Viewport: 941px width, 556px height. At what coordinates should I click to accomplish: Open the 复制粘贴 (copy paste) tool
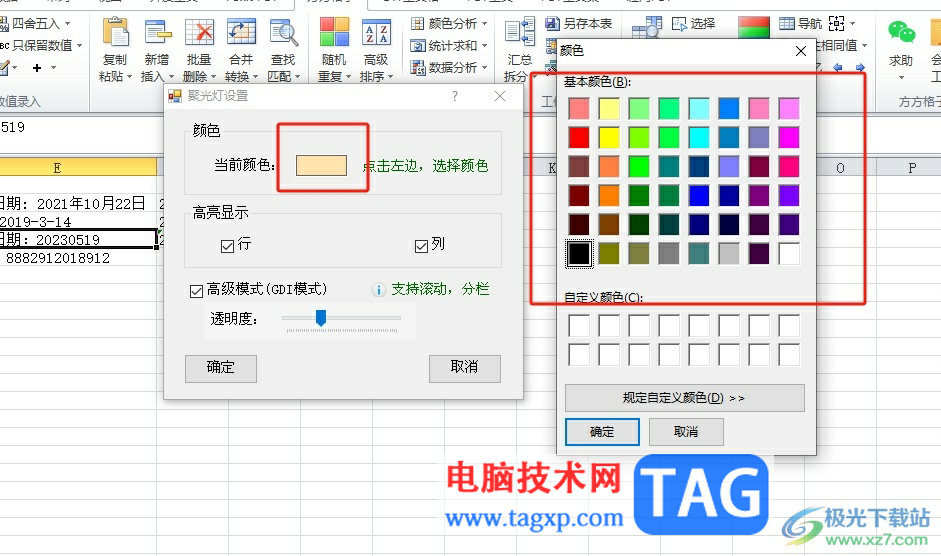[115, 50]
